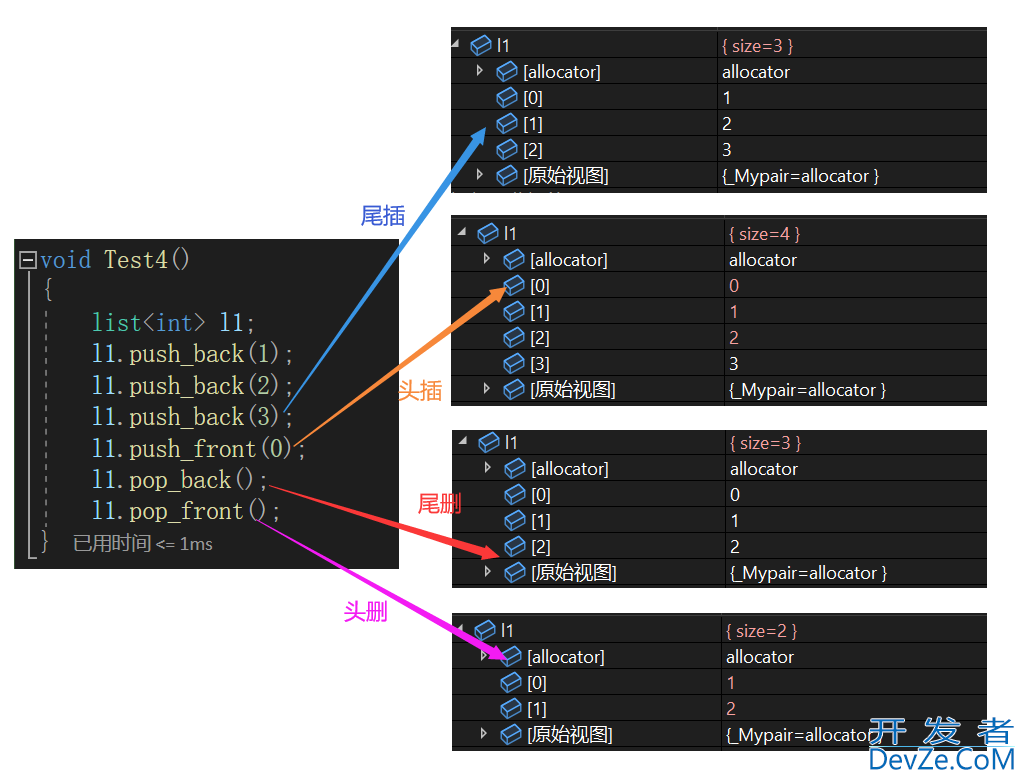Collapse the void Test4() code block
1025x781 pixels.
[x=27, y=260]
